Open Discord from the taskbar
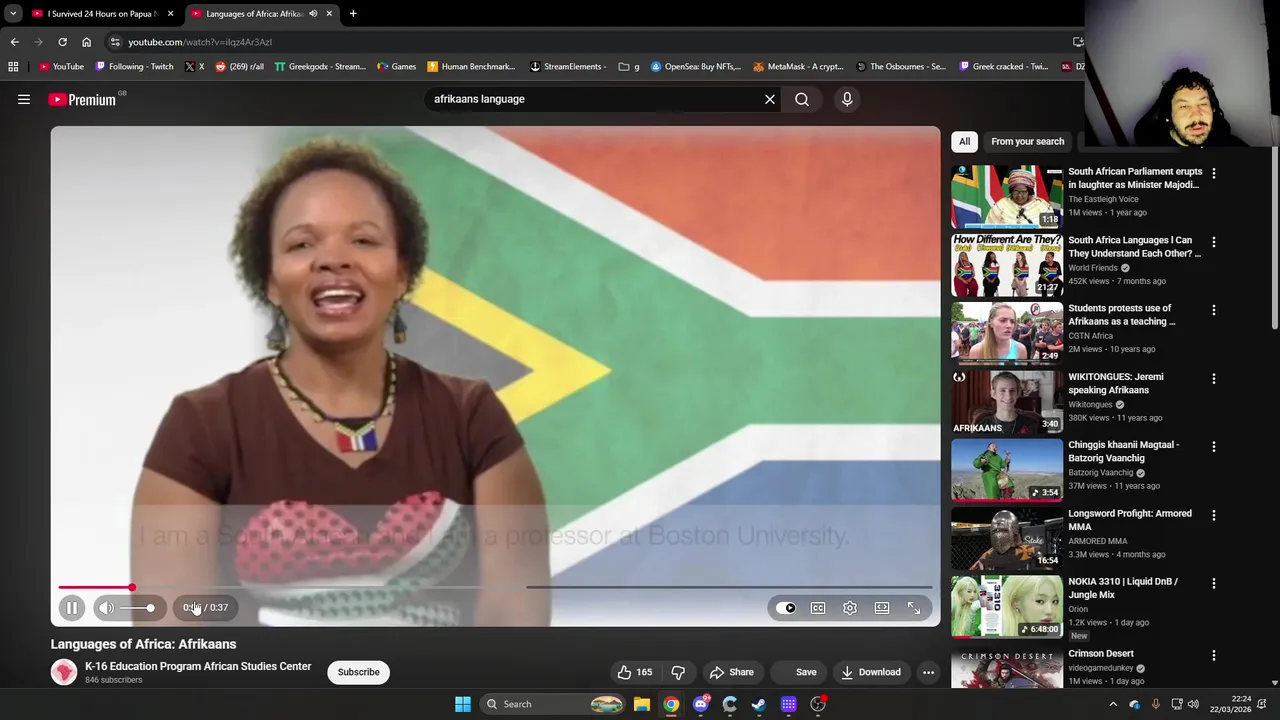Screen dimensions: 1280x720 (x=701, y=704)
